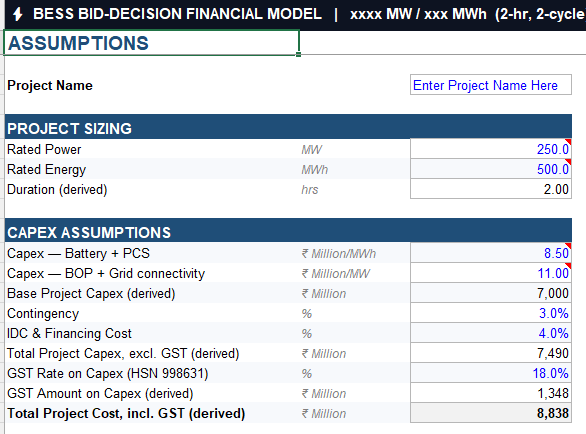Viewport: 586px width, 434px height.
Task: Select the Contingency value 3.0%
Action: click(x=491, y=313)
